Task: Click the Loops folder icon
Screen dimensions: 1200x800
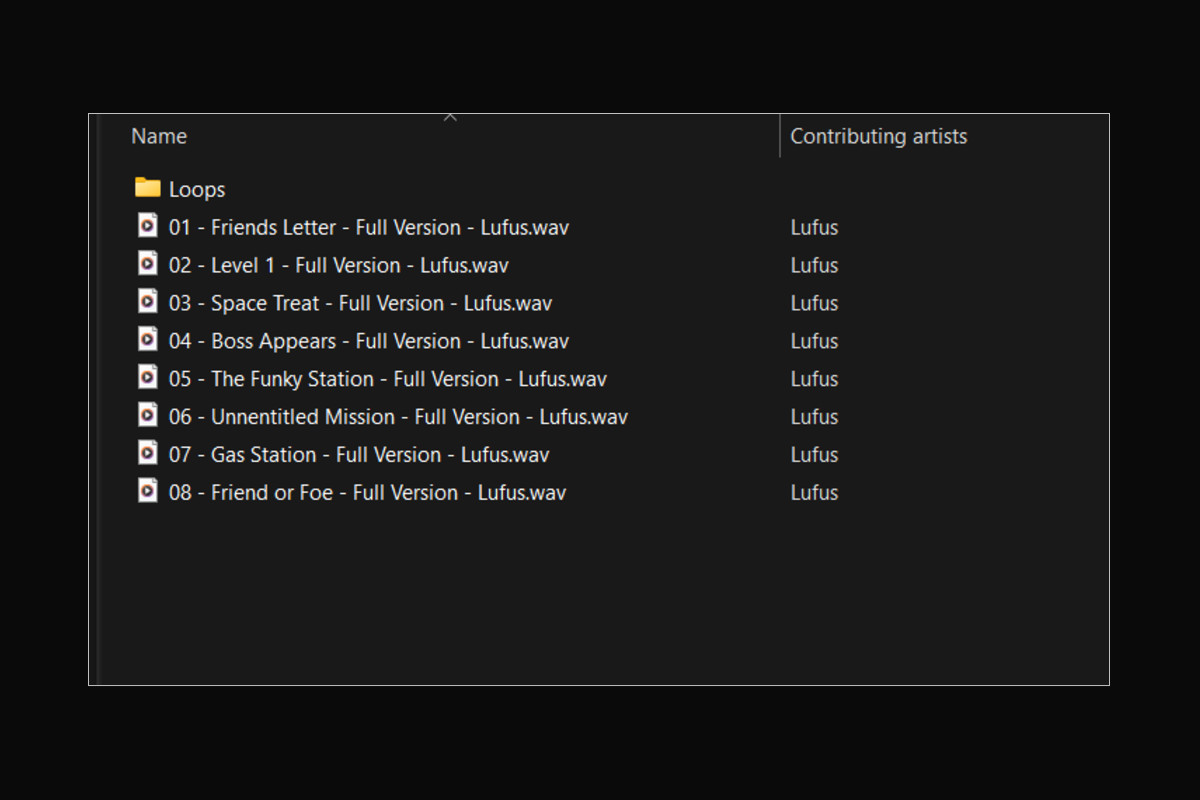Action: tap(148, 188)
